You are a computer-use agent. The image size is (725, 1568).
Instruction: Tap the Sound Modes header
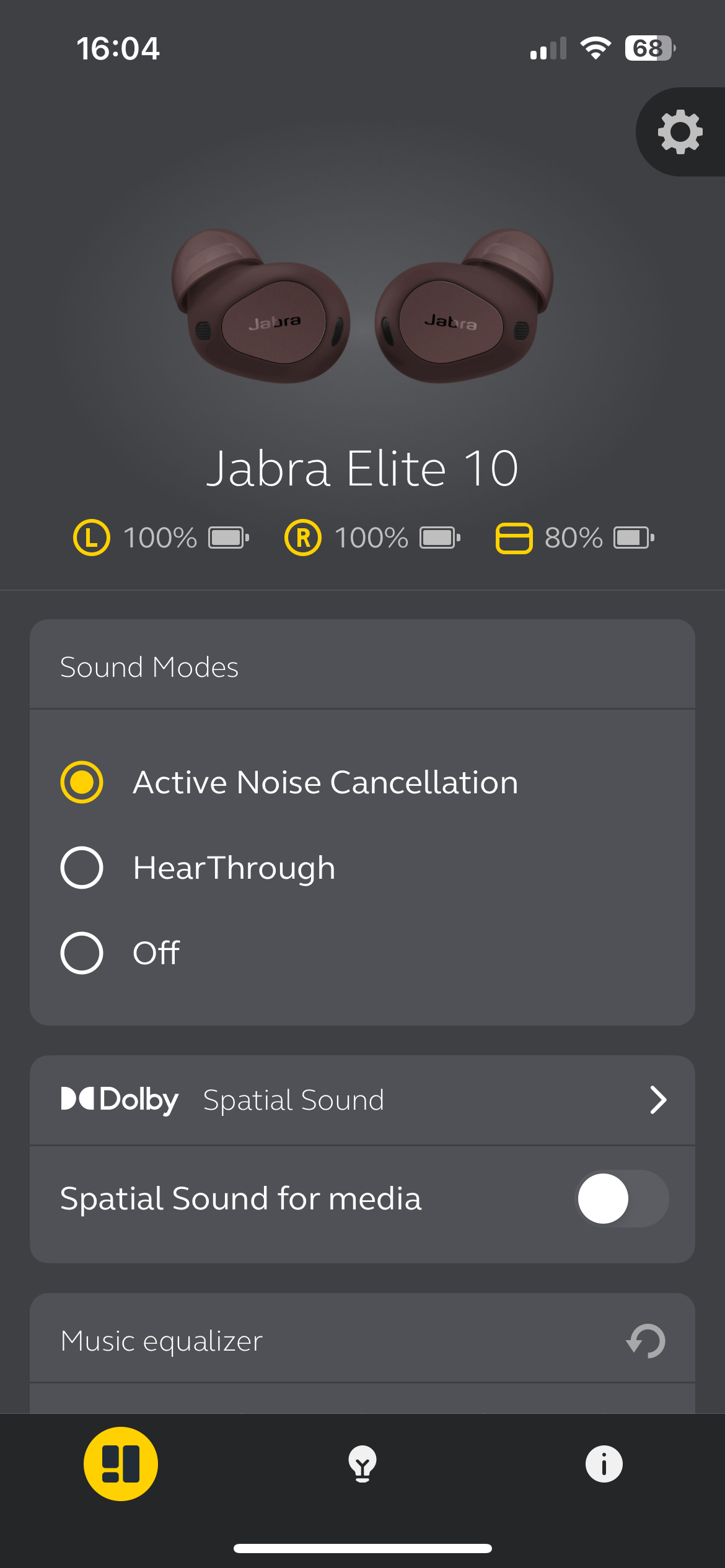(x=149, y=668)
